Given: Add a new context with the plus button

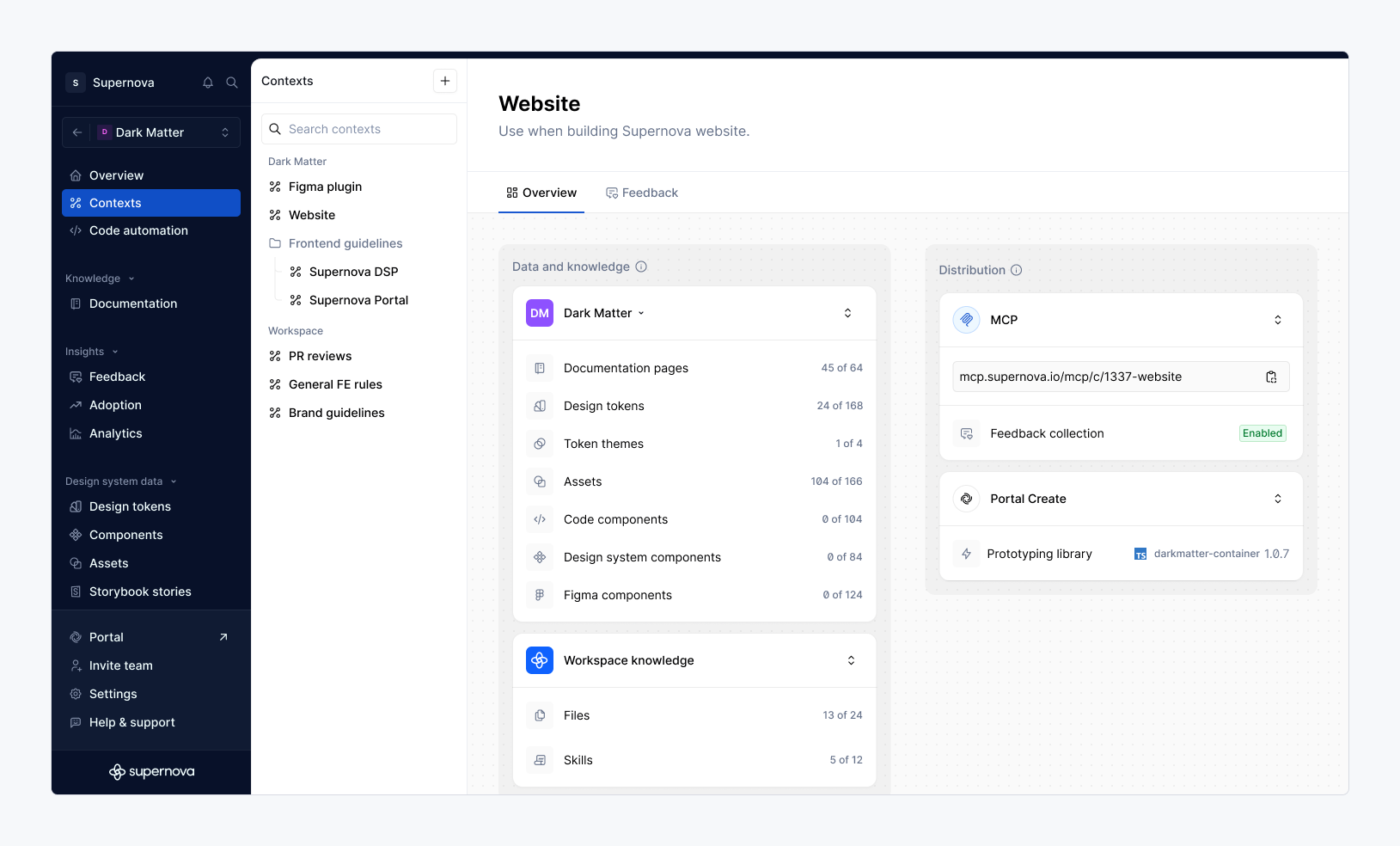Looking at the screenshot, I should (x=445, y=81).
